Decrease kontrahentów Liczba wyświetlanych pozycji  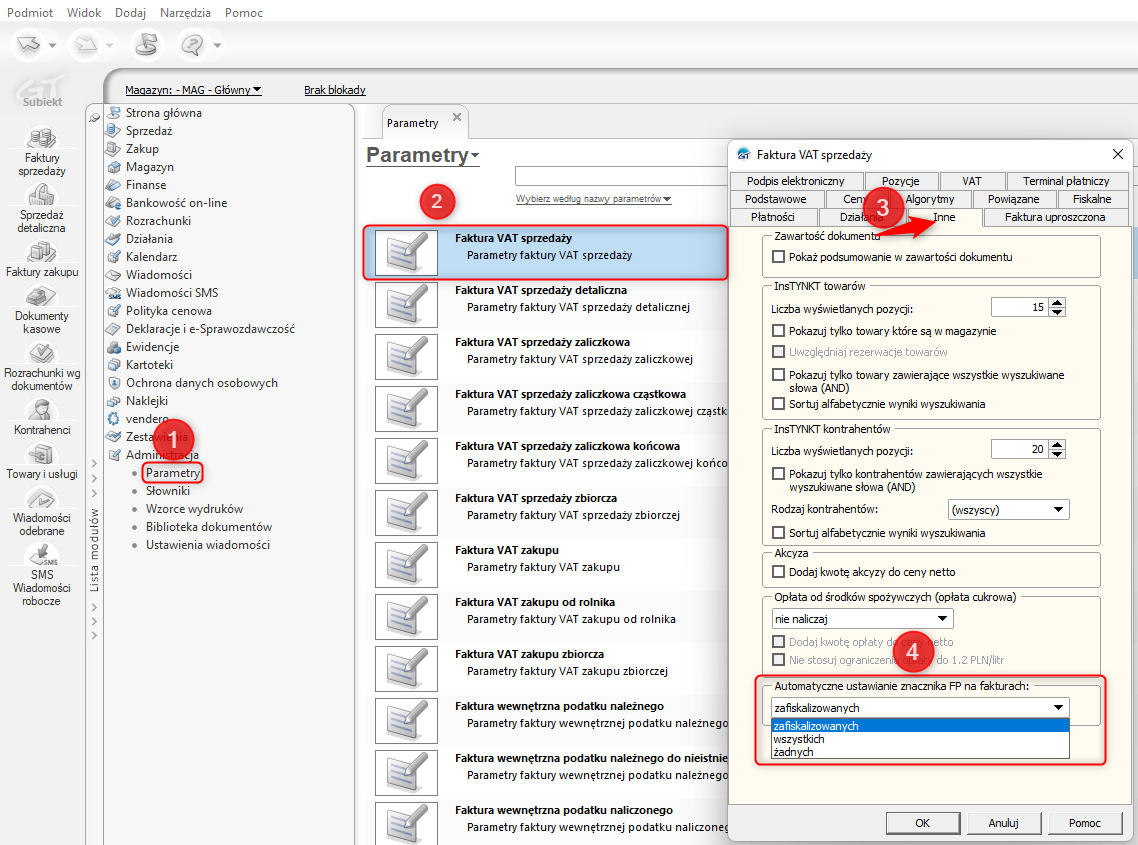(1058, 454)
